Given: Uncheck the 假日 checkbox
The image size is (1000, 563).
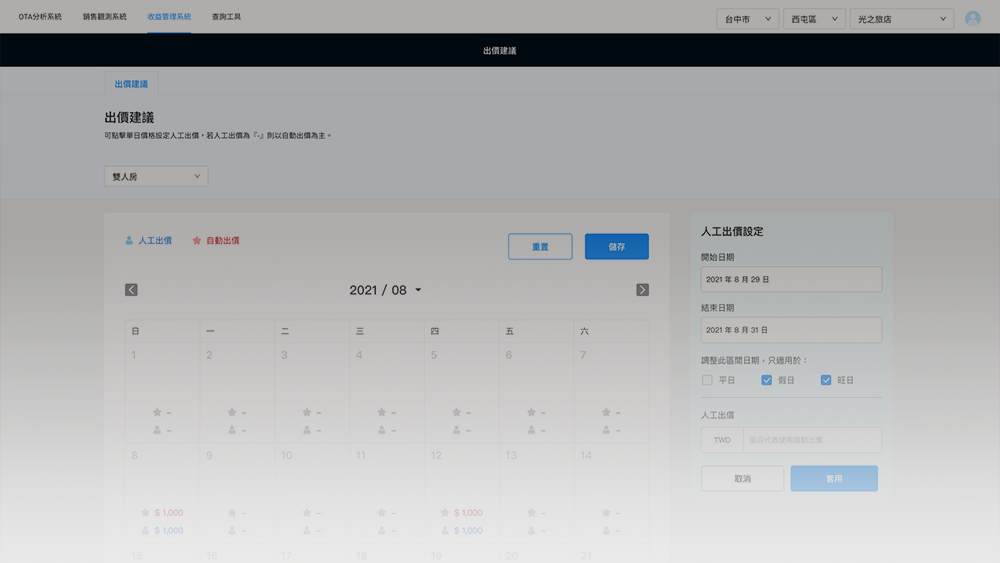Looking at the screenshot, I should (767, 380).
